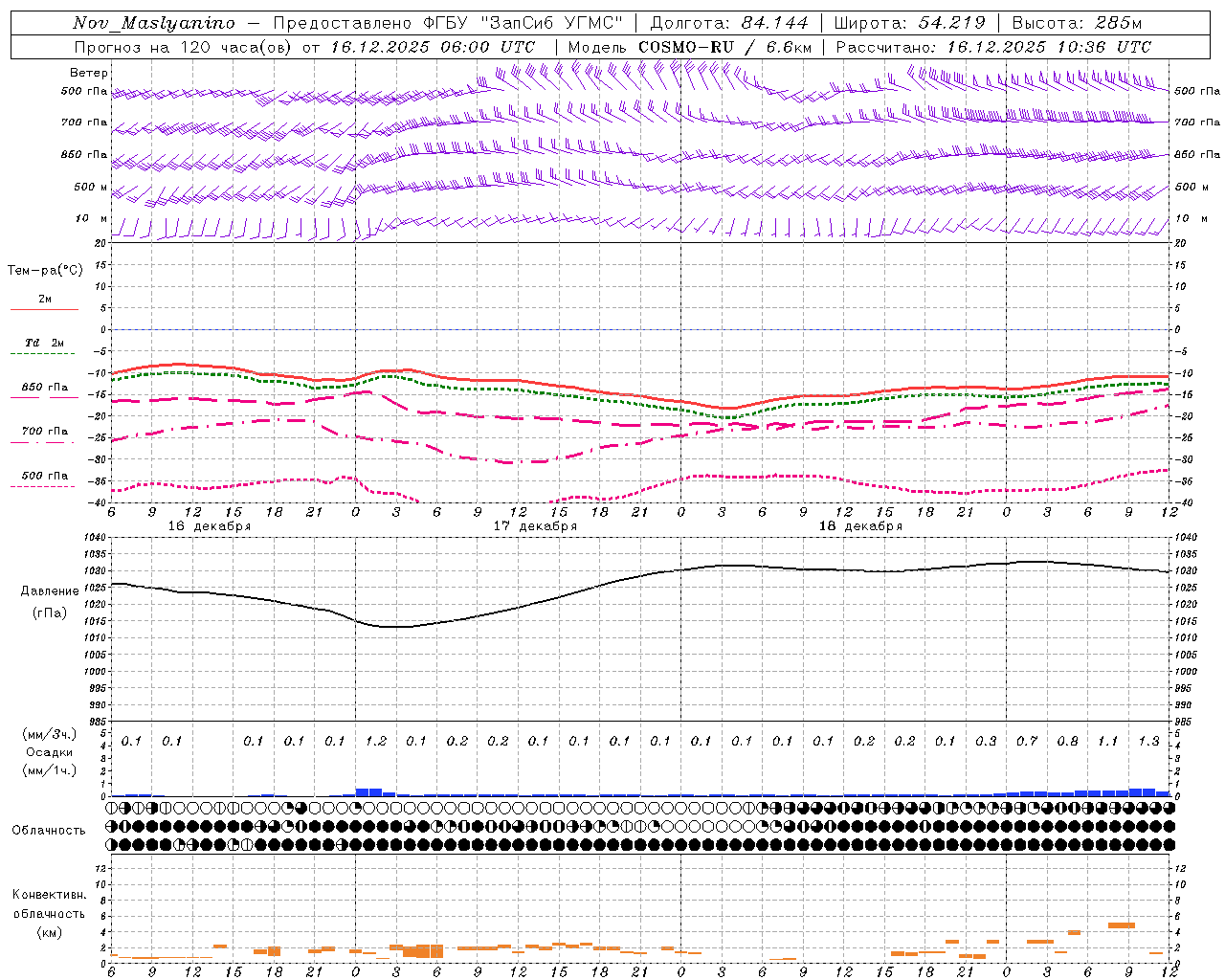
Task: Click the "Прогноз на 120 часа(ов)" forecast text
Action: click(x=182, y=47)
